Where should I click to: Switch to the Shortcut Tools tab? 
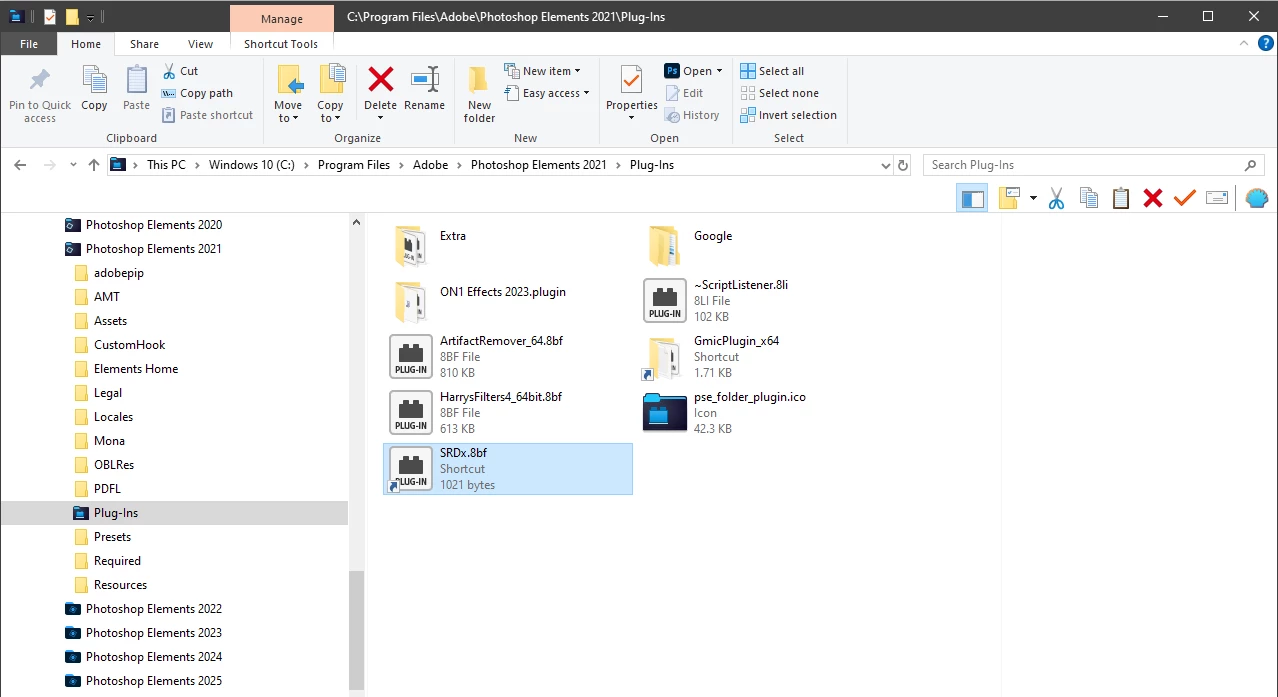coord(281,44)
